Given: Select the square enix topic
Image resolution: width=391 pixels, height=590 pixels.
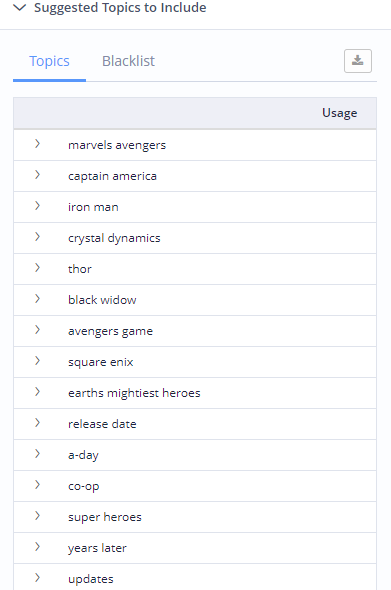Looking at the screenshot, I should coord(100,362).
